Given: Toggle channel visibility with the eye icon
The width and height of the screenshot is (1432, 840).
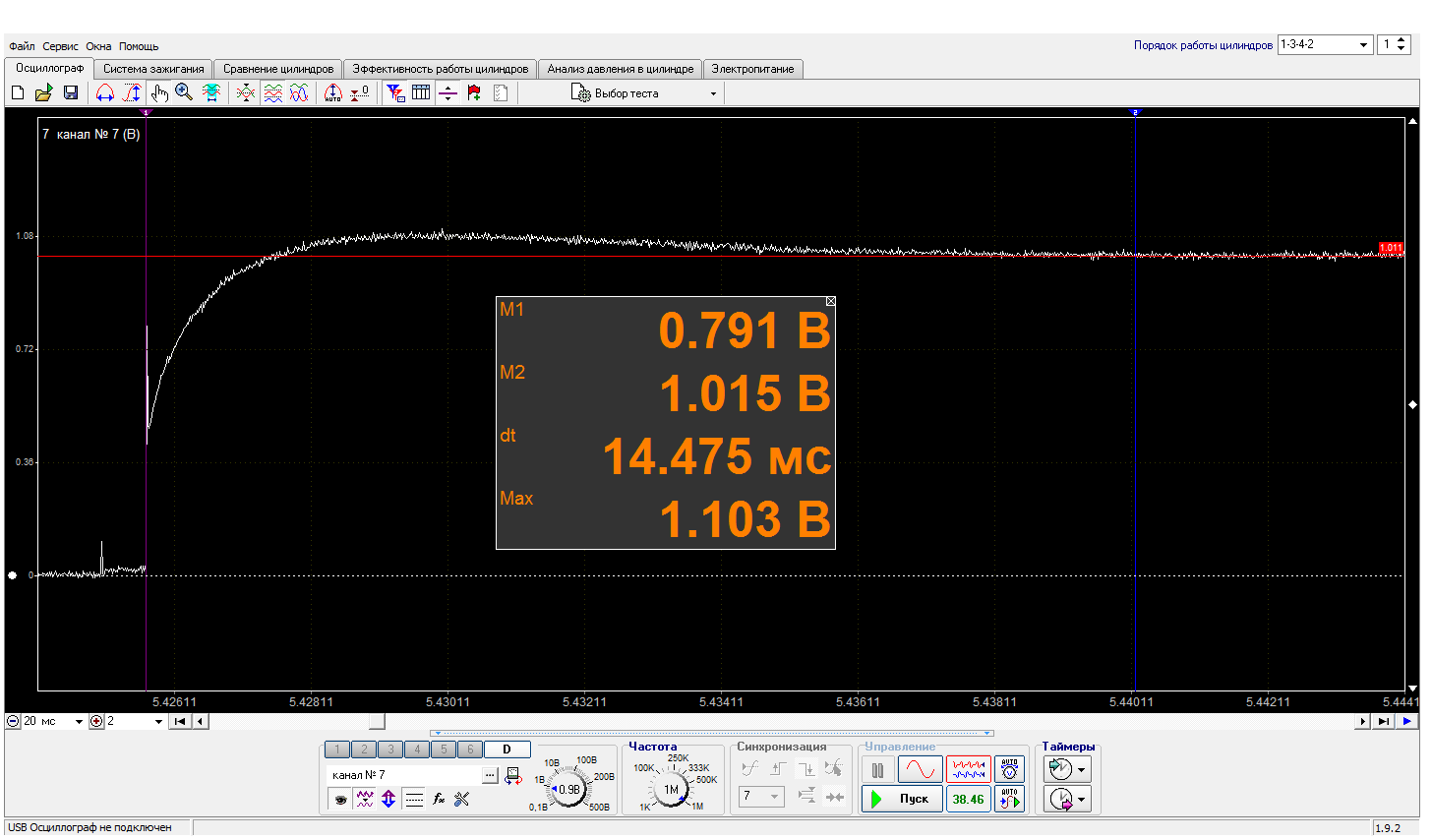Looking at the screenshot, I should click(340, 799).
